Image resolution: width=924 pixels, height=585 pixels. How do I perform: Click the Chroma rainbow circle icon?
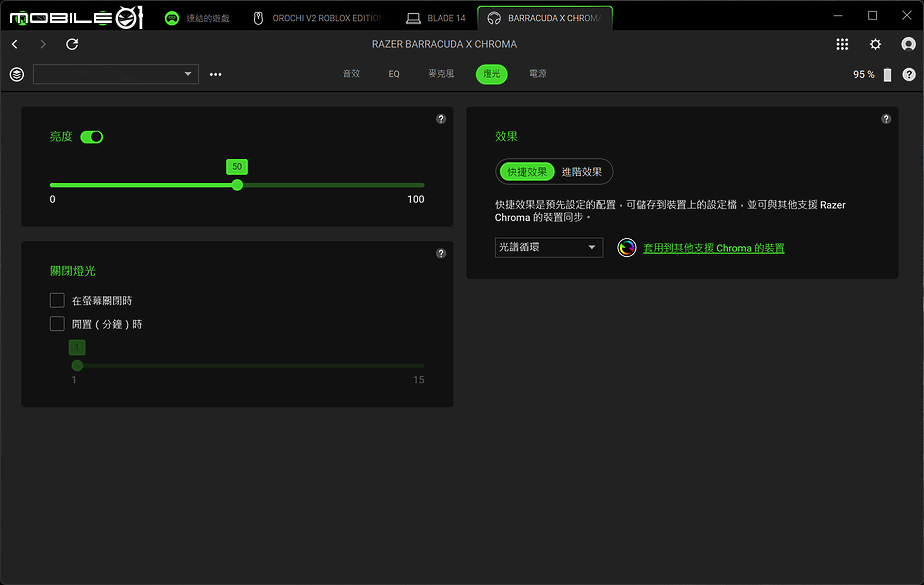tap(626, 247)
